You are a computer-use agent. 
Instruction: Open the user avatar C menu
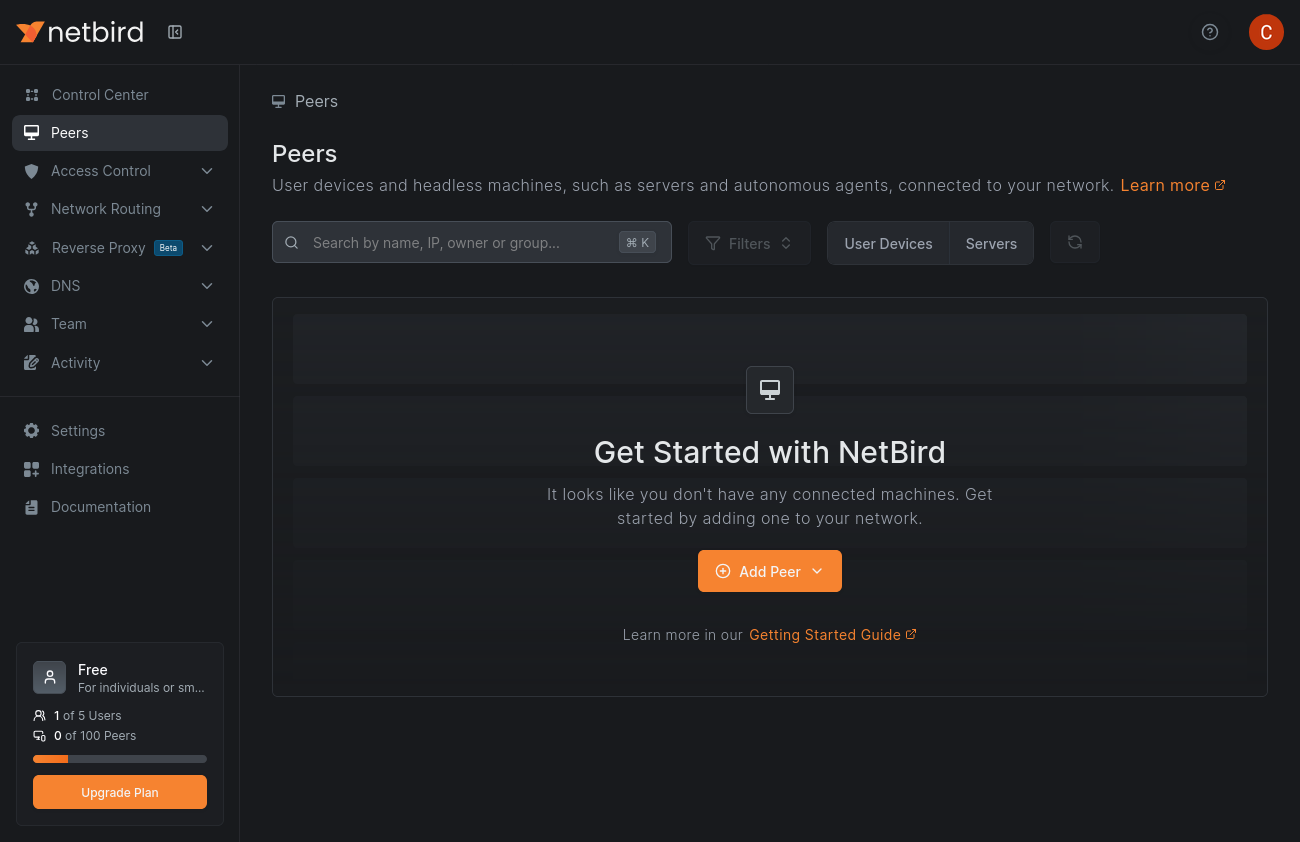1266,32
